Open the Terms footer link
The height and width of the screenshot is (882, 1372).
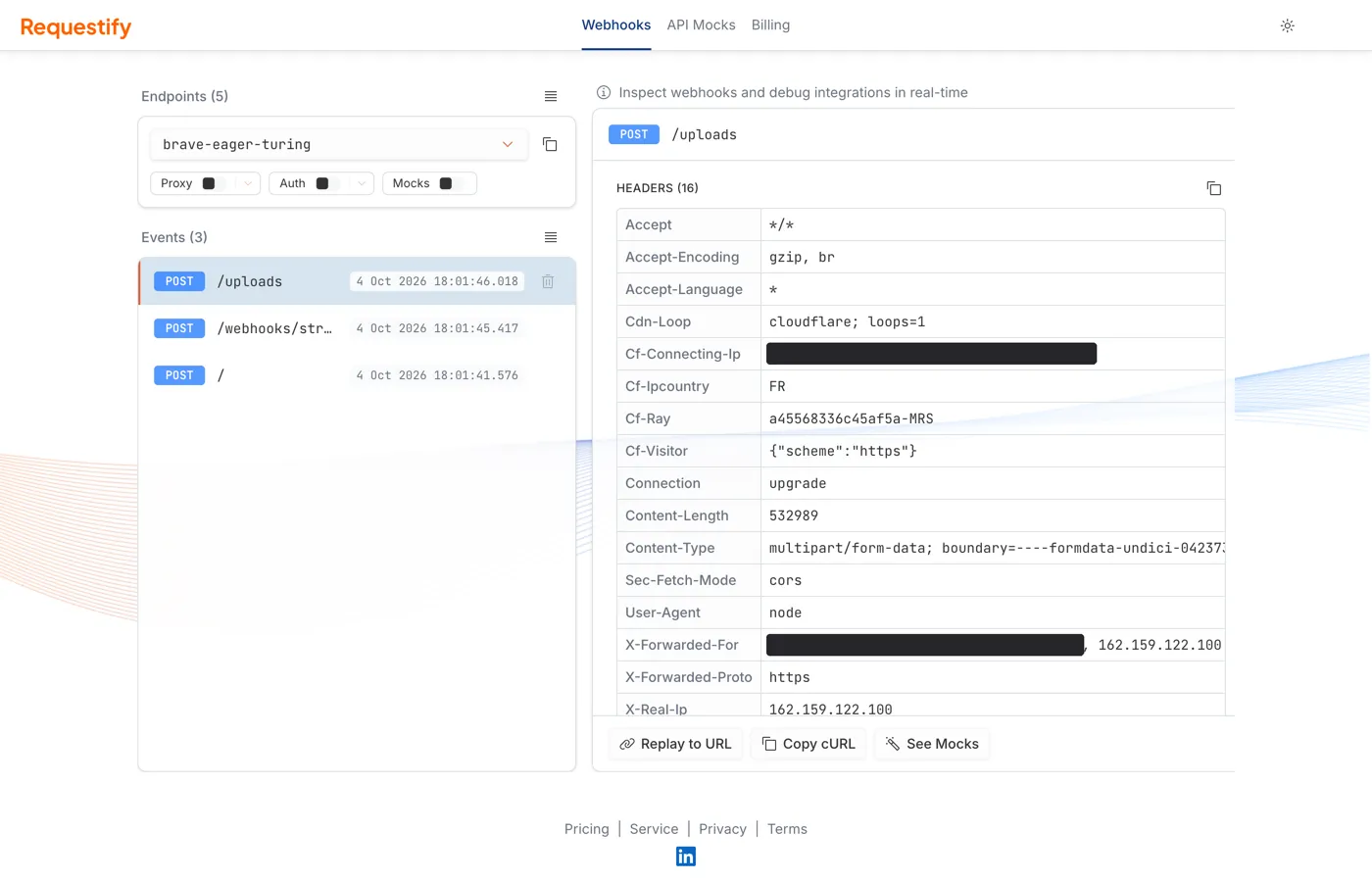point(787,829)
